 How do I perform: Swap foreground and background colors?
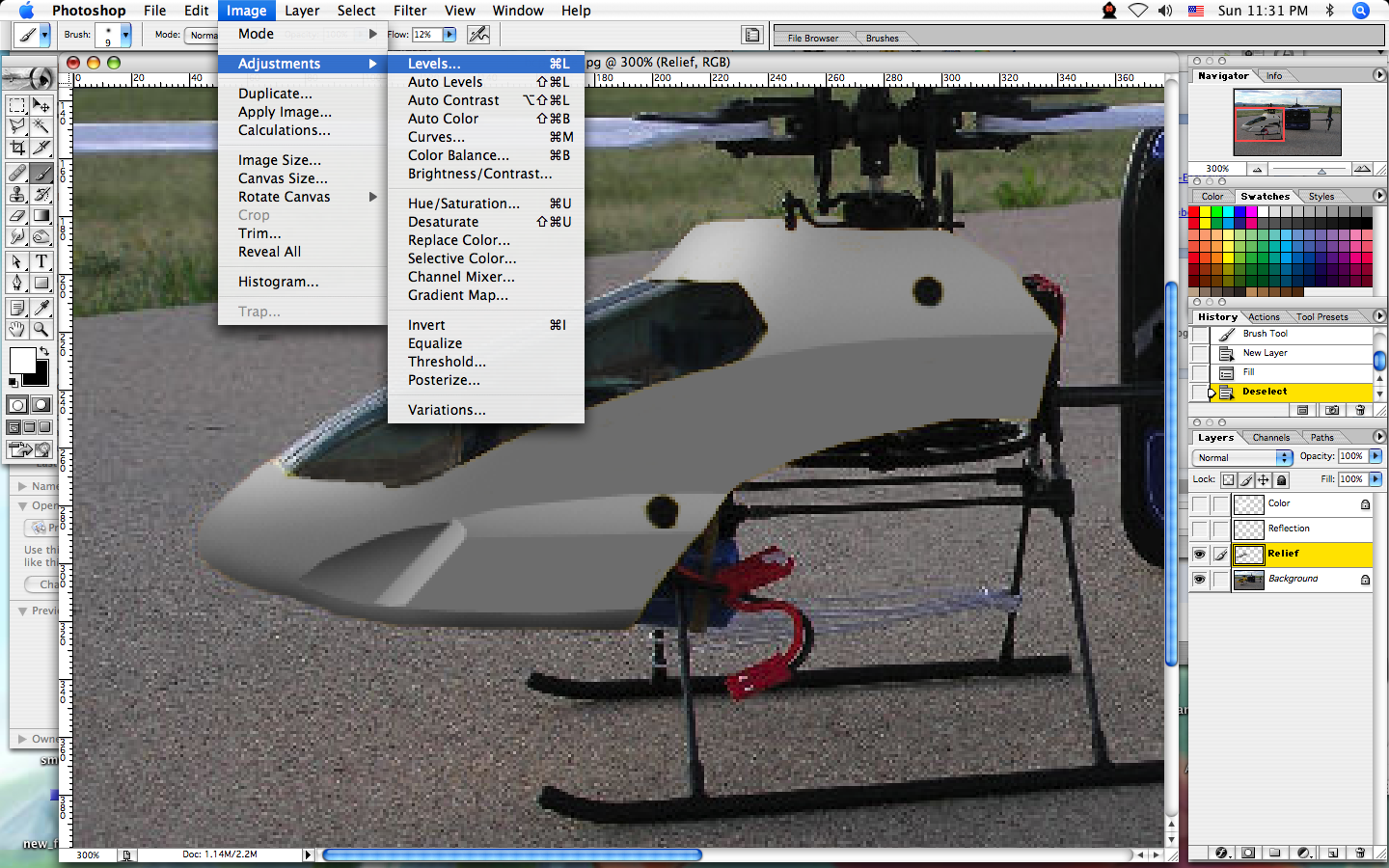click(43, 351)
